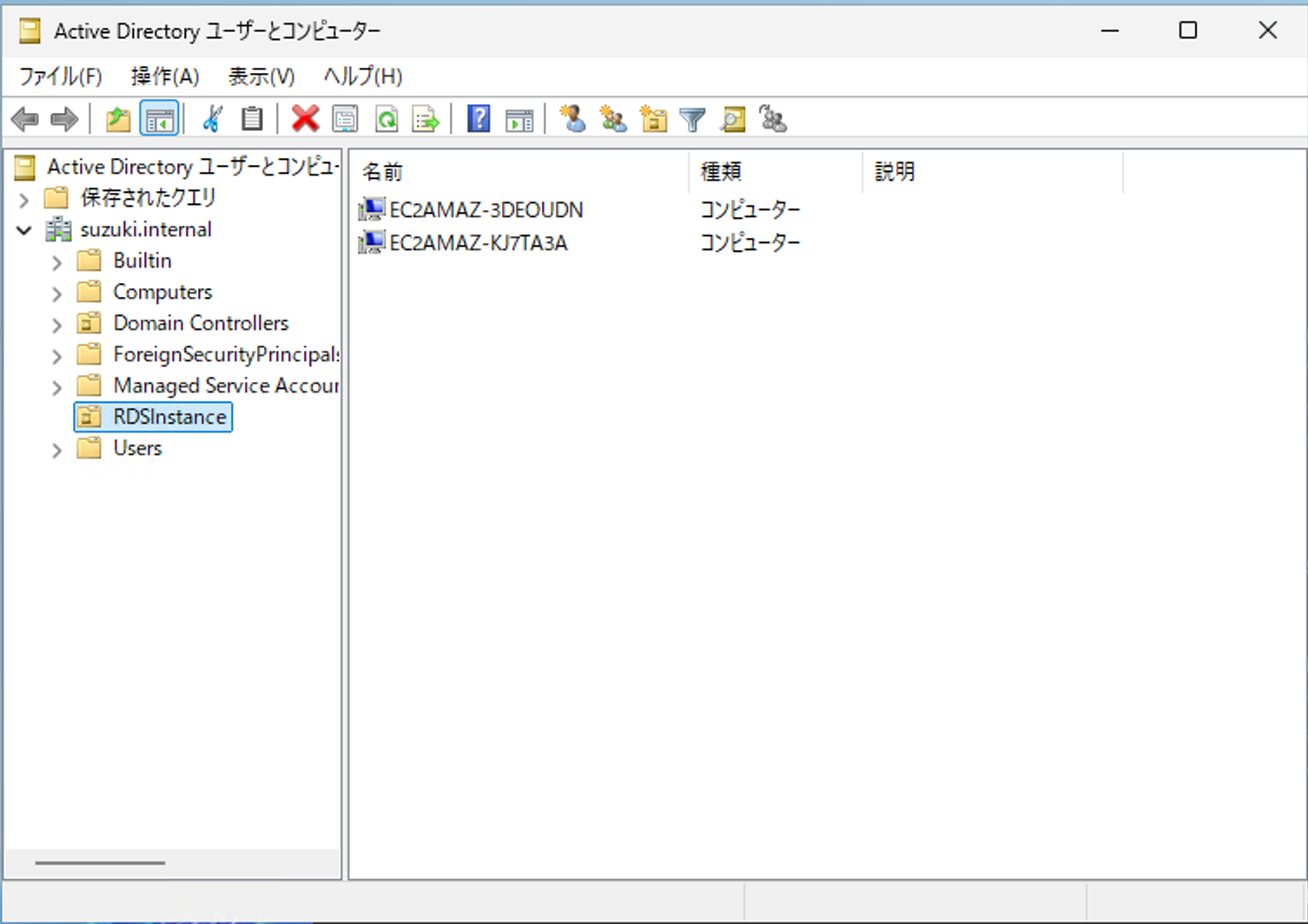Open the 表示(V) menu
1308x924 pixels.
pyautogui.click(x=261, y=76)
